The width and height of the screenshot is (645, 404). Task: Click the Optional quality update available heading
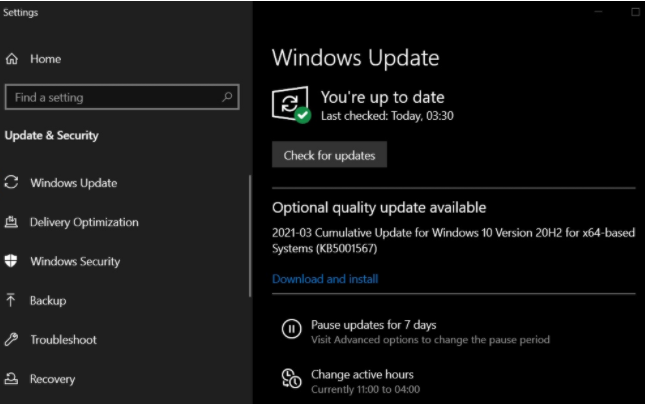[x=379, y=207]
